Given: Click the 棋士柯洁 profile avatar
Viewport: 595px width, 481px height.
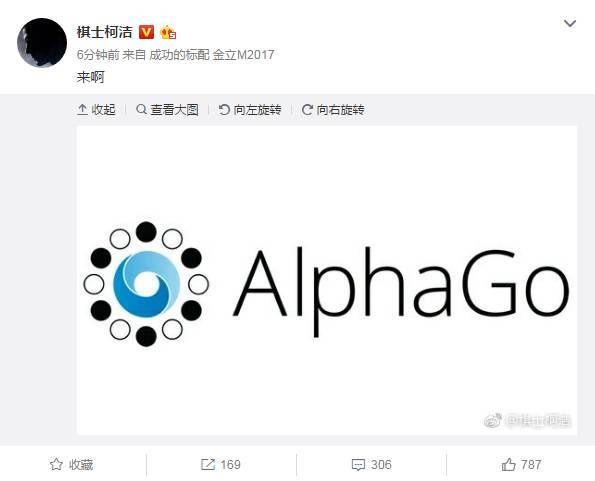Looking at the screenshot, I should pos(42,42).
